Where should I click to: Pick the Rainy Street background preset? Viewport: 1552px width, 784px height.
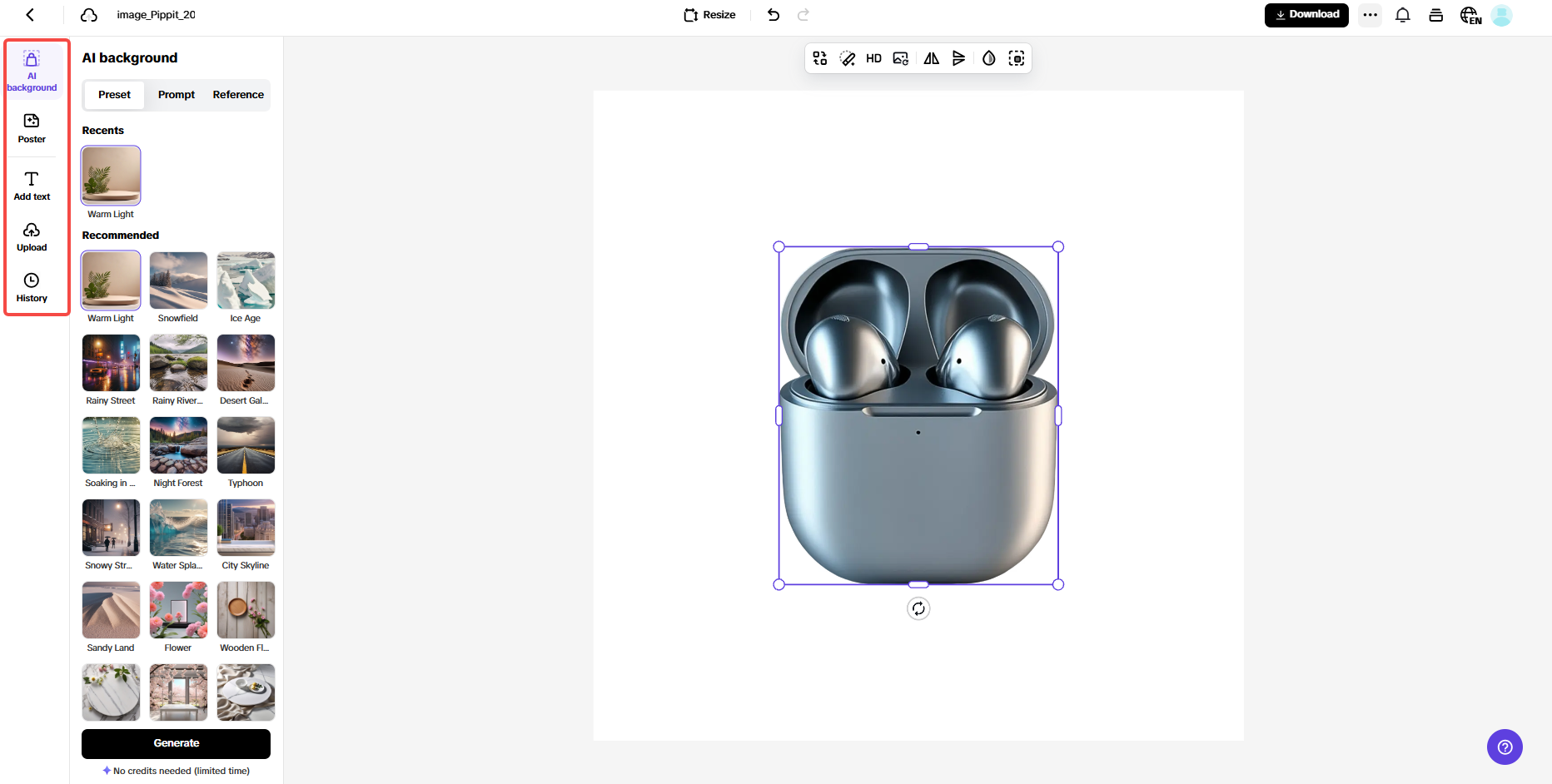111,363
